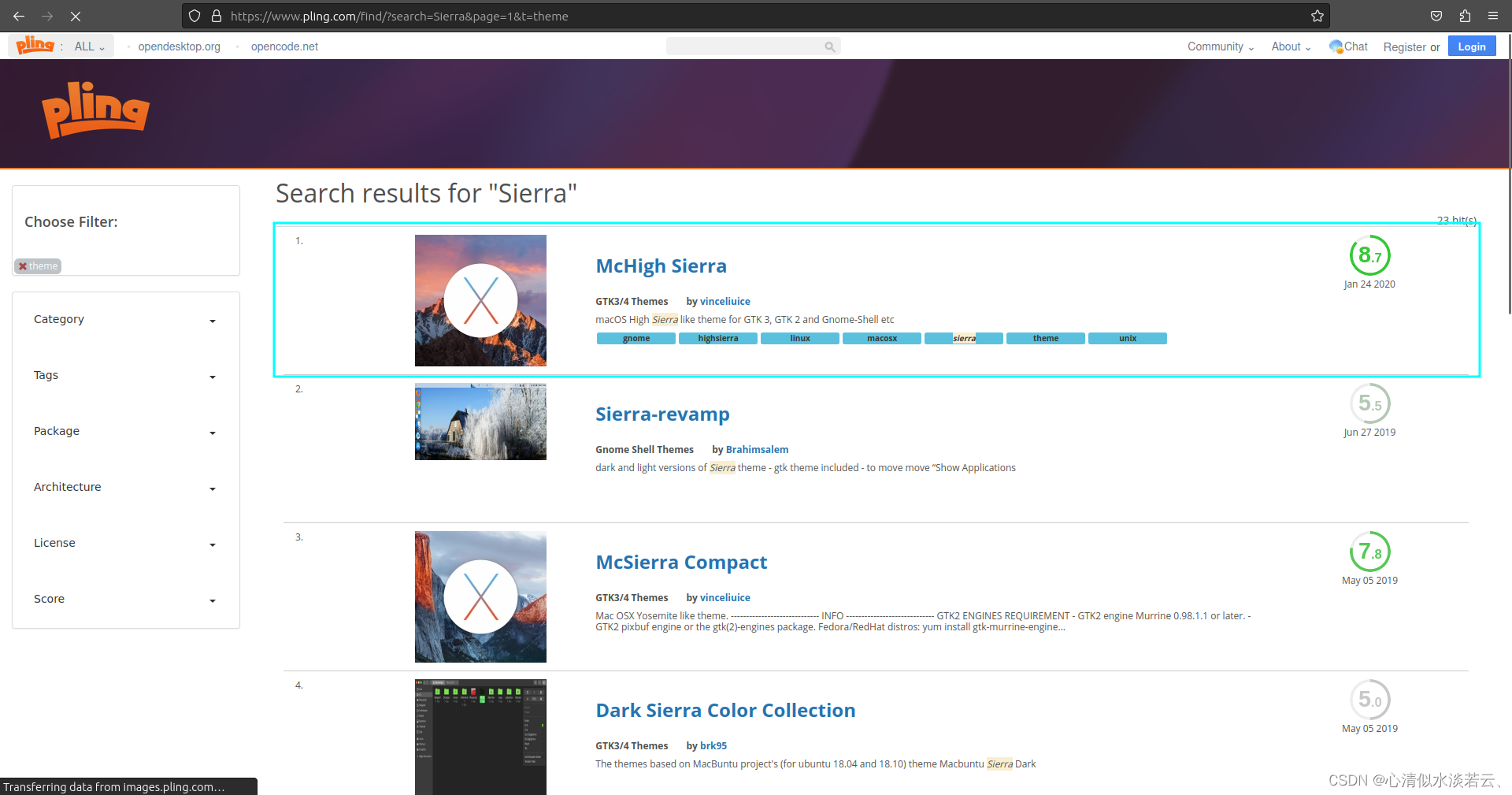This screenshot has height=795, width=1512.
Task: Bookmark this page with the star icon
Action: click(1317, 16)
